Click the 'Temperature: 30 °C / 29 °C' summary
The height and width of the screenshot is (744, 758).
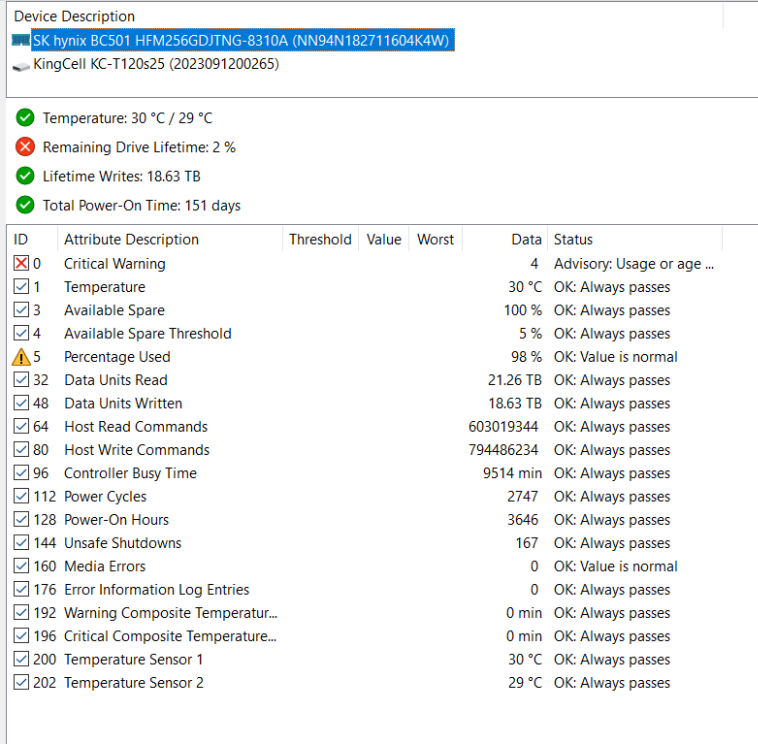tap(128, 118)
